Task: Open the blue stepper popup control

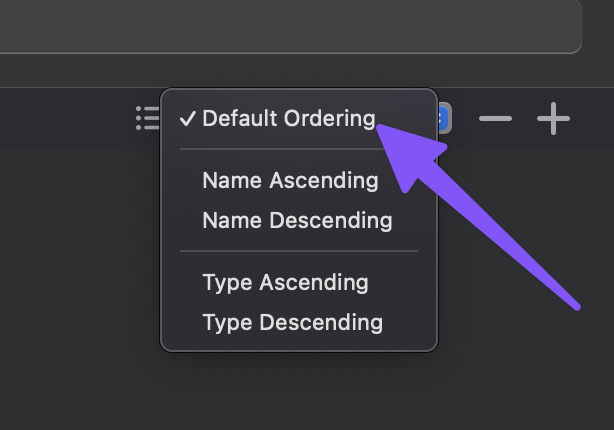Action: (445, 119)
